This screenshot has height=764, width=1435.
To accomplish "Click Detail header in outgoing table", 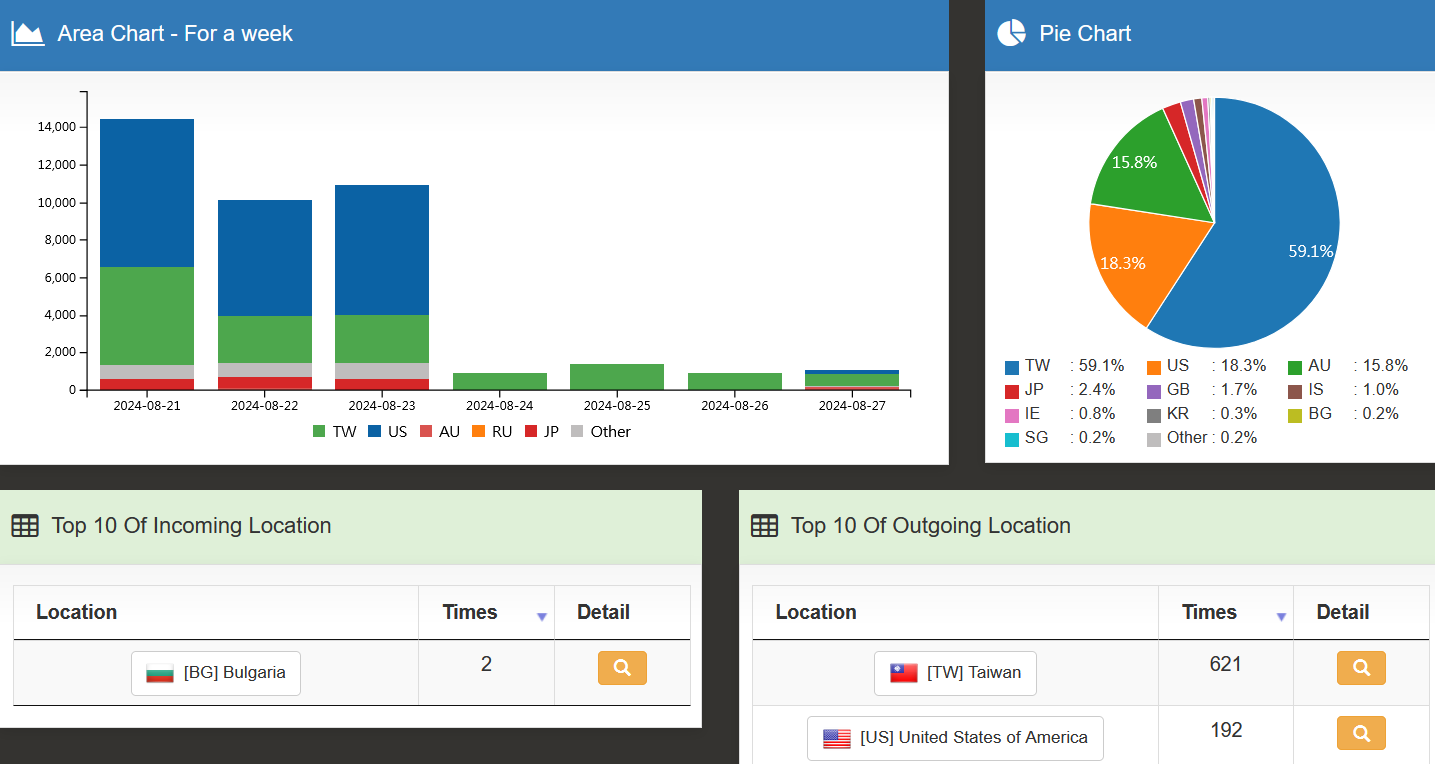I will [1343, 612].
